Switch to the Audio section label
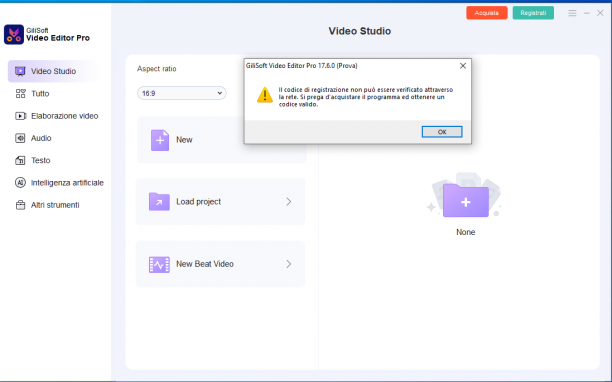This screenshot has width=612, height=382. 41,138
